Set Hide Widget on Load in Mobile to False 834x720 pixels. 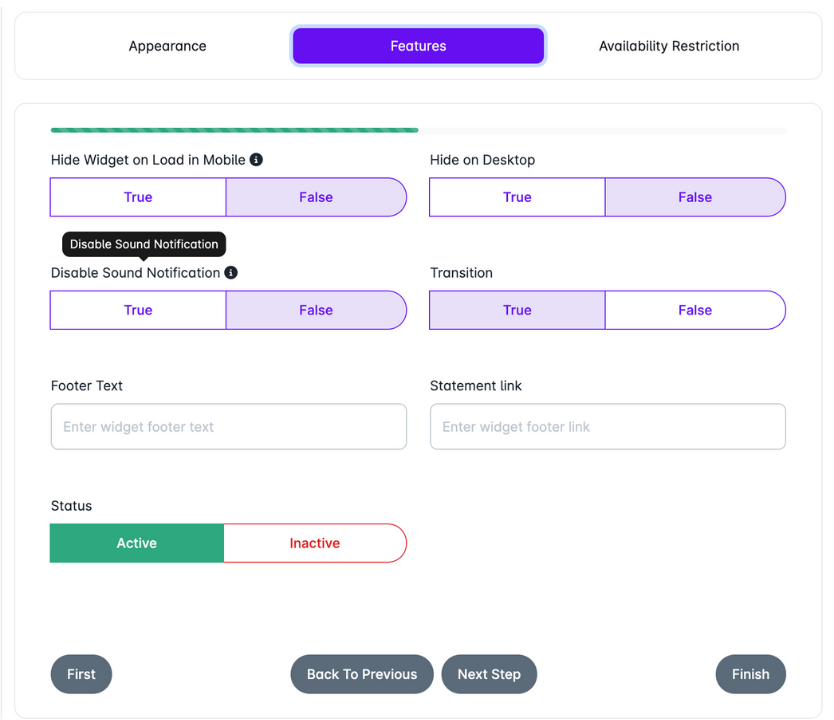coord(316,197)
